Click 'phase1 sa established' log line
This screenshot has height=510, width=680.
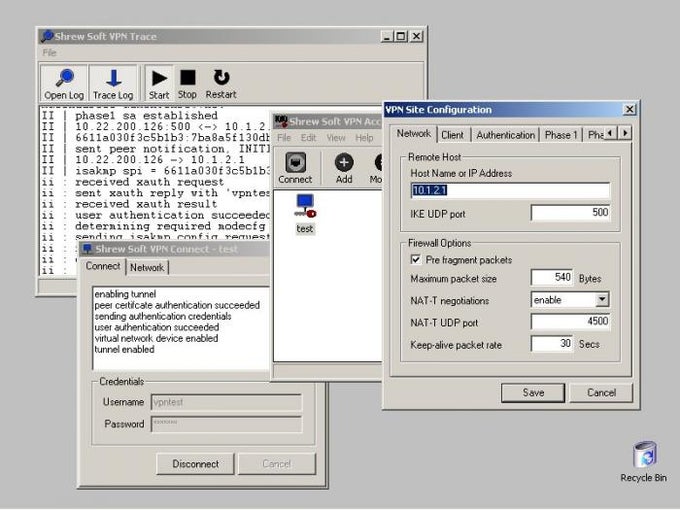click(x=146, y=116)
